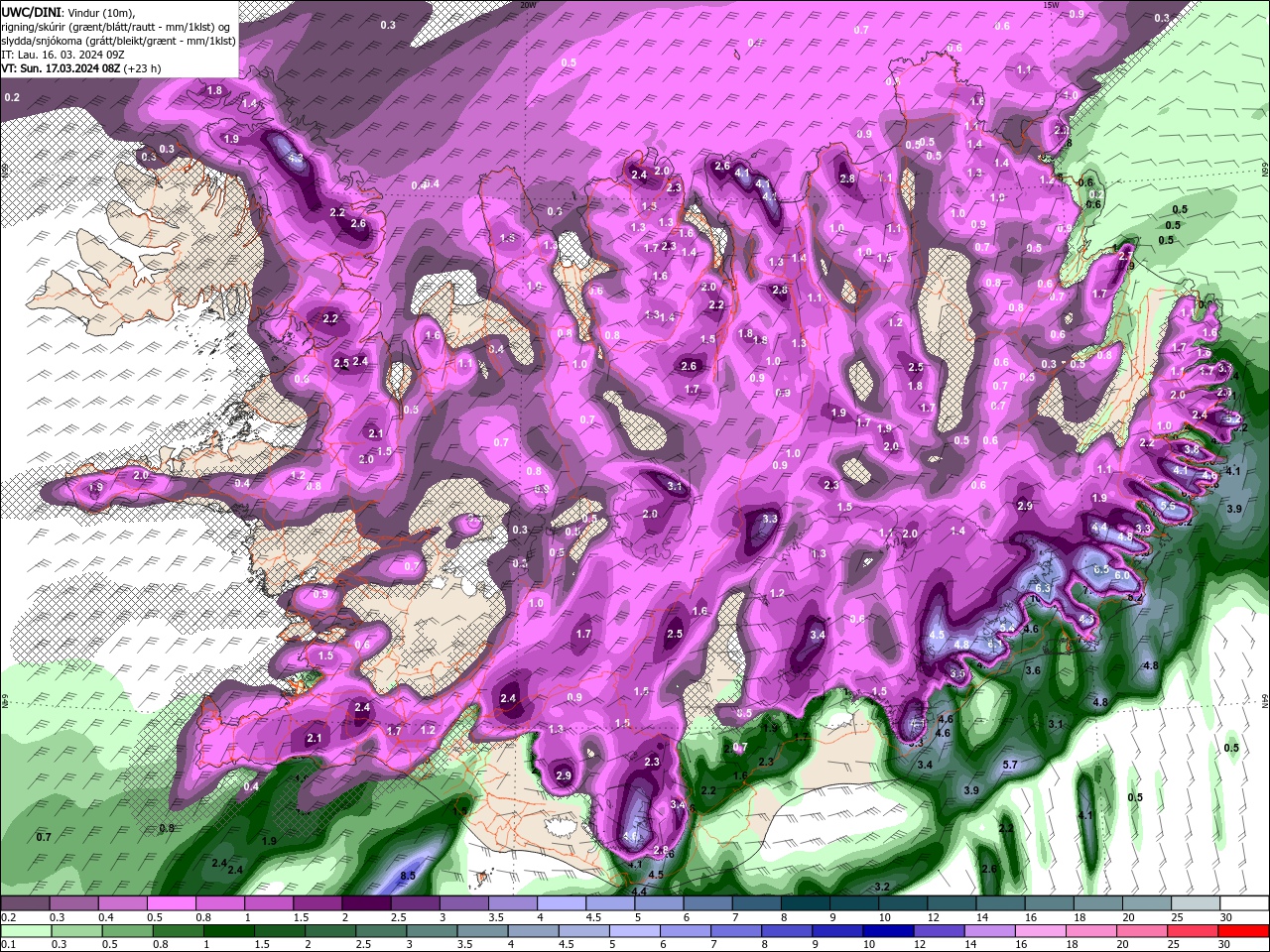Click the pale grey snow swatch above '25'

(x=1196, y=903)
